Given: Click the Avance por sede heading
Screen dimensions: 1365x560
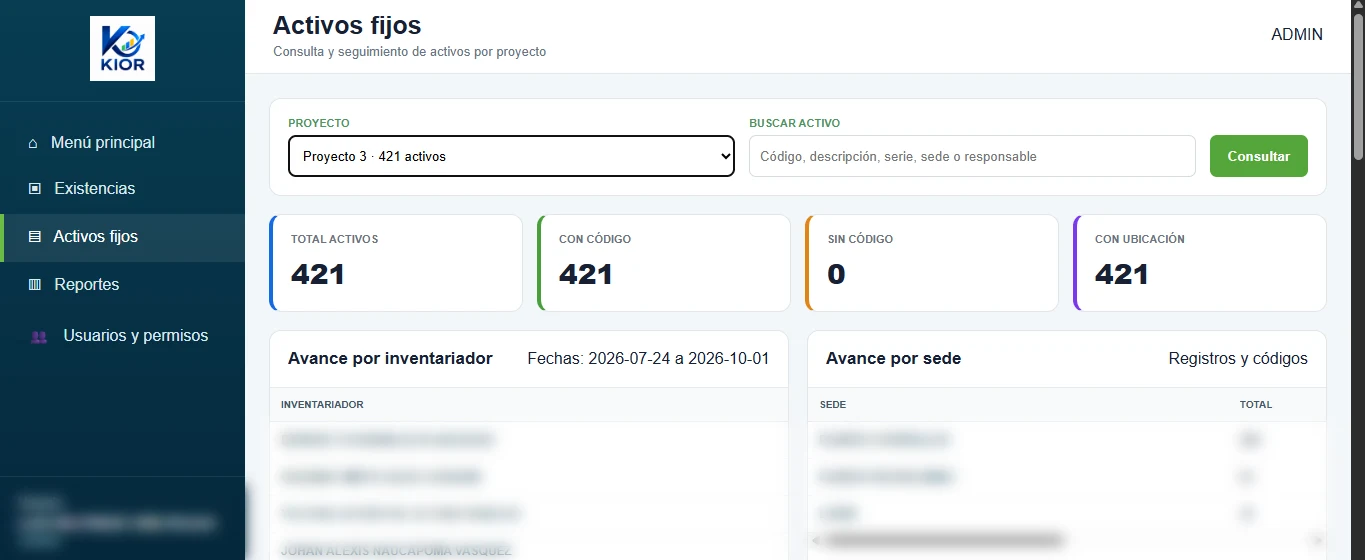Looking at the screenshot, I should (x=893, y=358).
